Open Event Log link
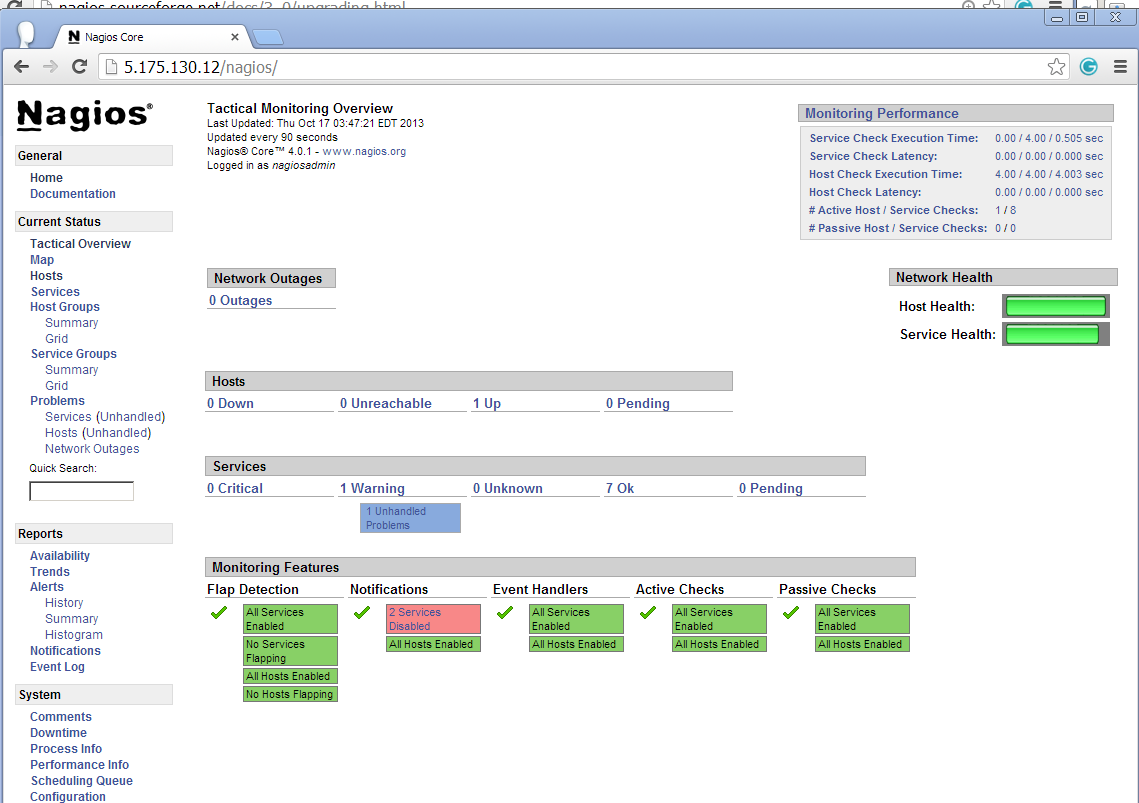 57,667
